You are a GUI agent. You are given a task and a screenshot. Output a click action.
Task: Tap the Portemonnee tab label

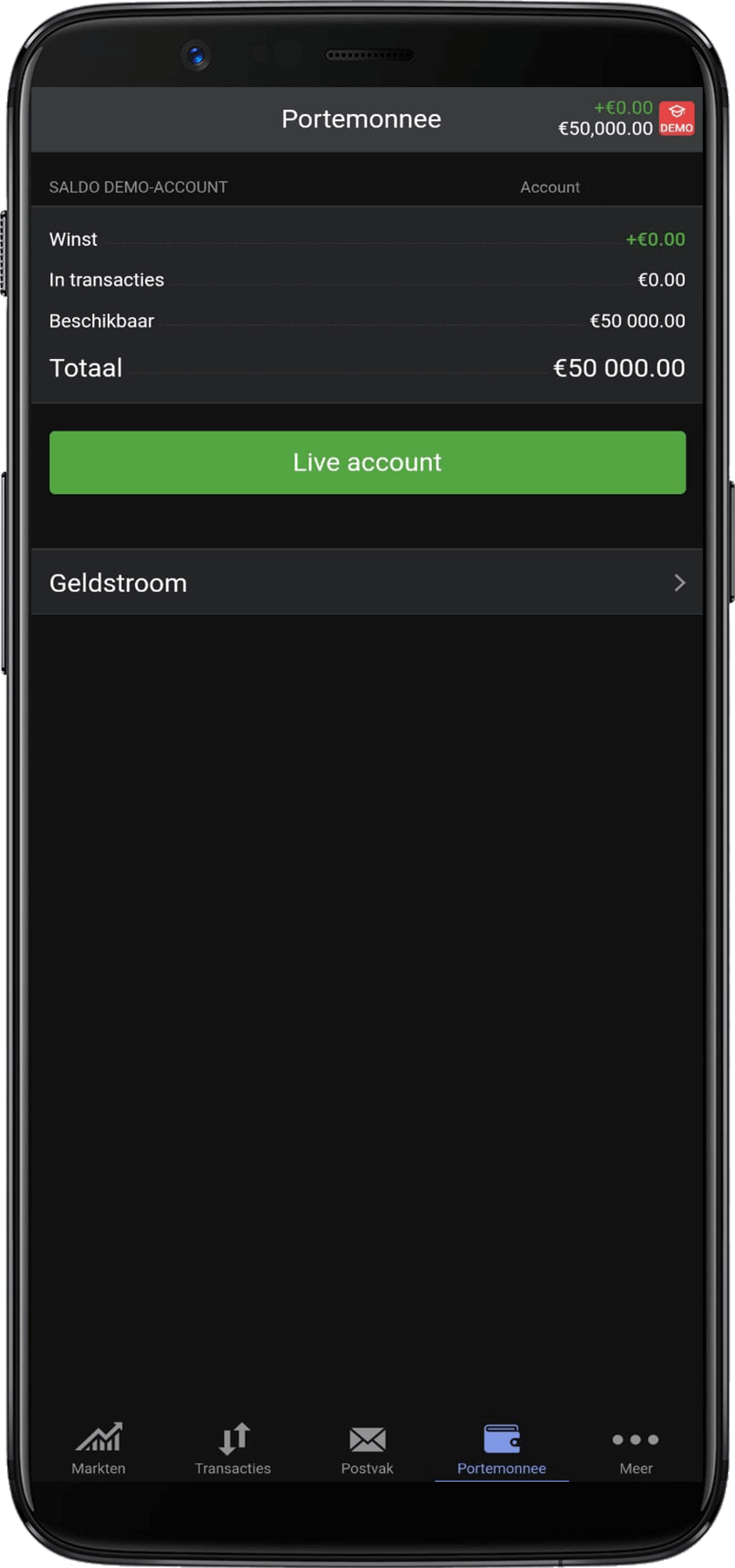tap(502, 1468)
